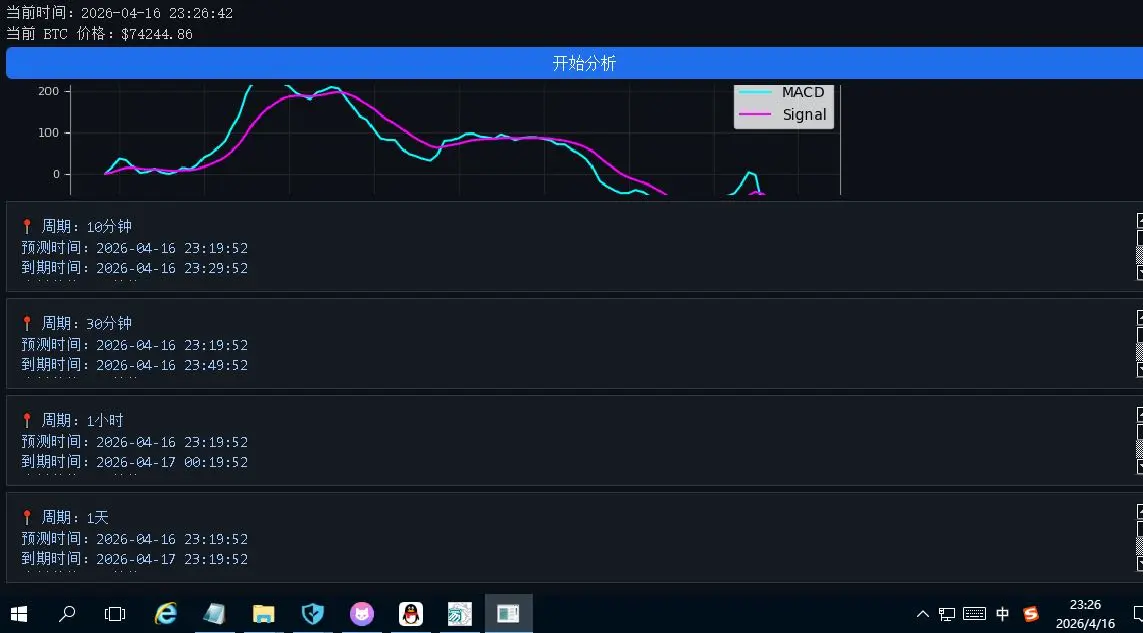Viewport: 1143px width, 633px height.
Task: Click the cyan MACD legend line swatch
Action: pos(755,92)
